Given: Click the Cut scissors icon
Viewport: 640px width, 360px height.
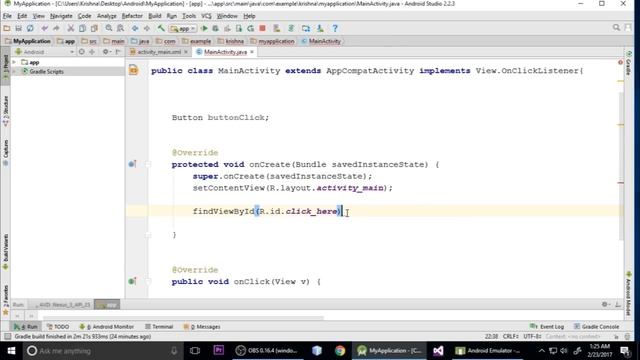Looking at the screenshot, I should point(71,28).
